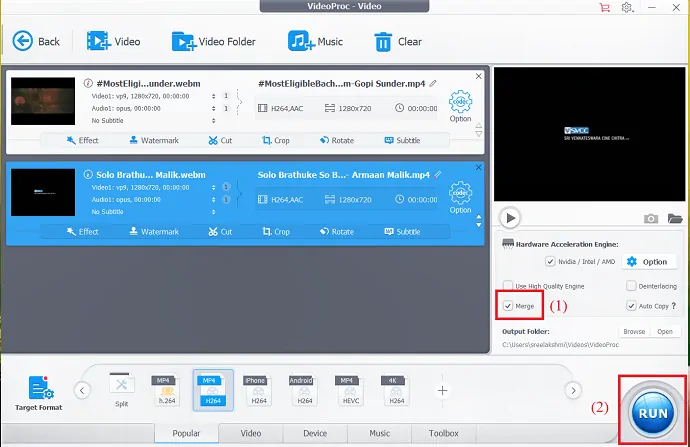Select the Cut tool on first video
Screen dimensions: 690x447
220,140
